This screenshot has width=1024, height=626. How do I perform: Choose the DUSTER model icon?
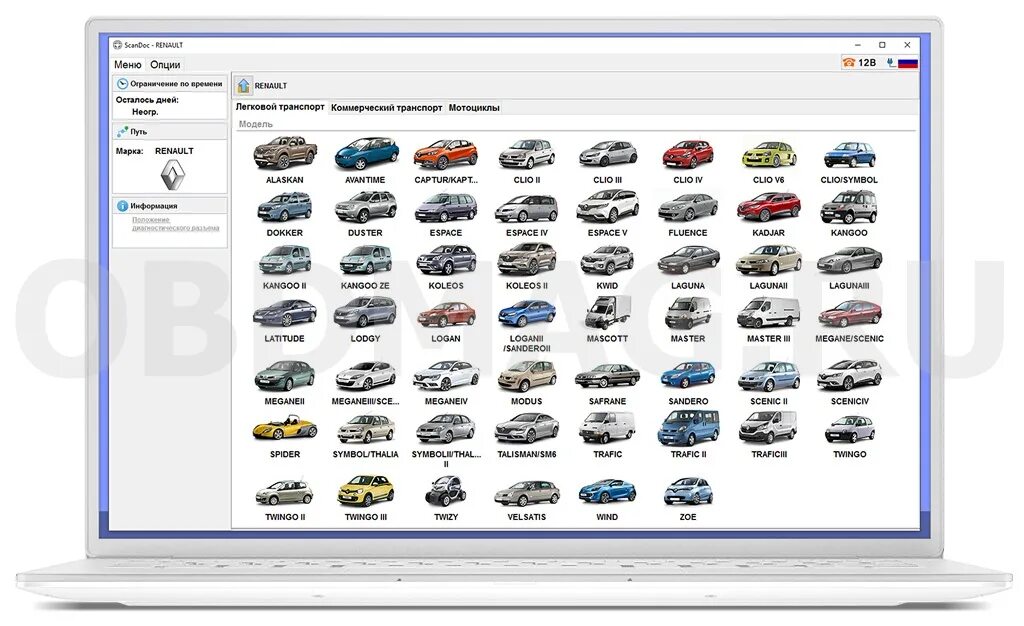(366, 208)
